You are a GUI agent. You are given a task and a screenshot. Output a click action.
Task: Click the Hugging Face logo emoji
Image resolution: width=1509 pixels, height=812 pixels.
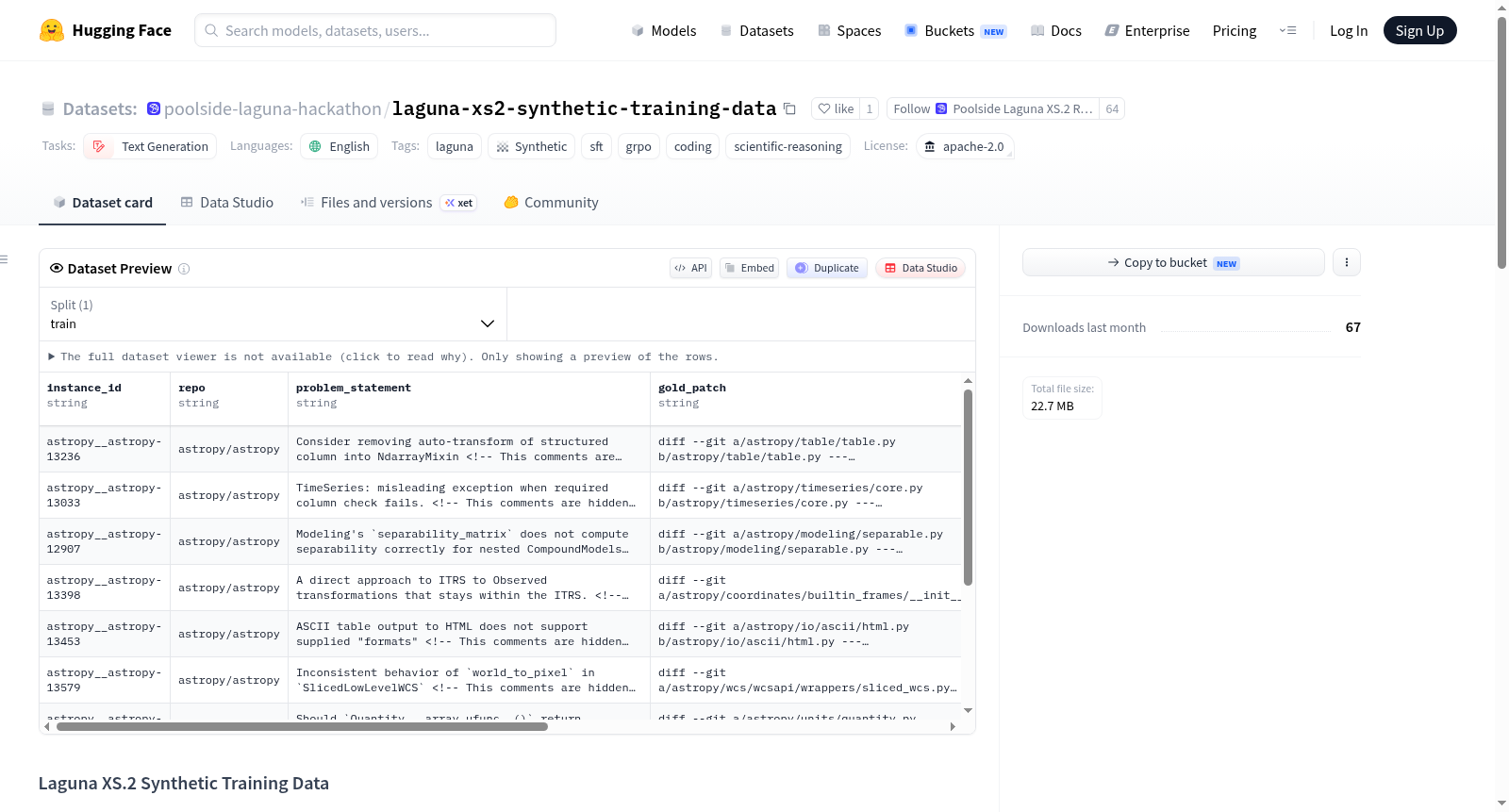pyautogui.click(x=52, y=30)
